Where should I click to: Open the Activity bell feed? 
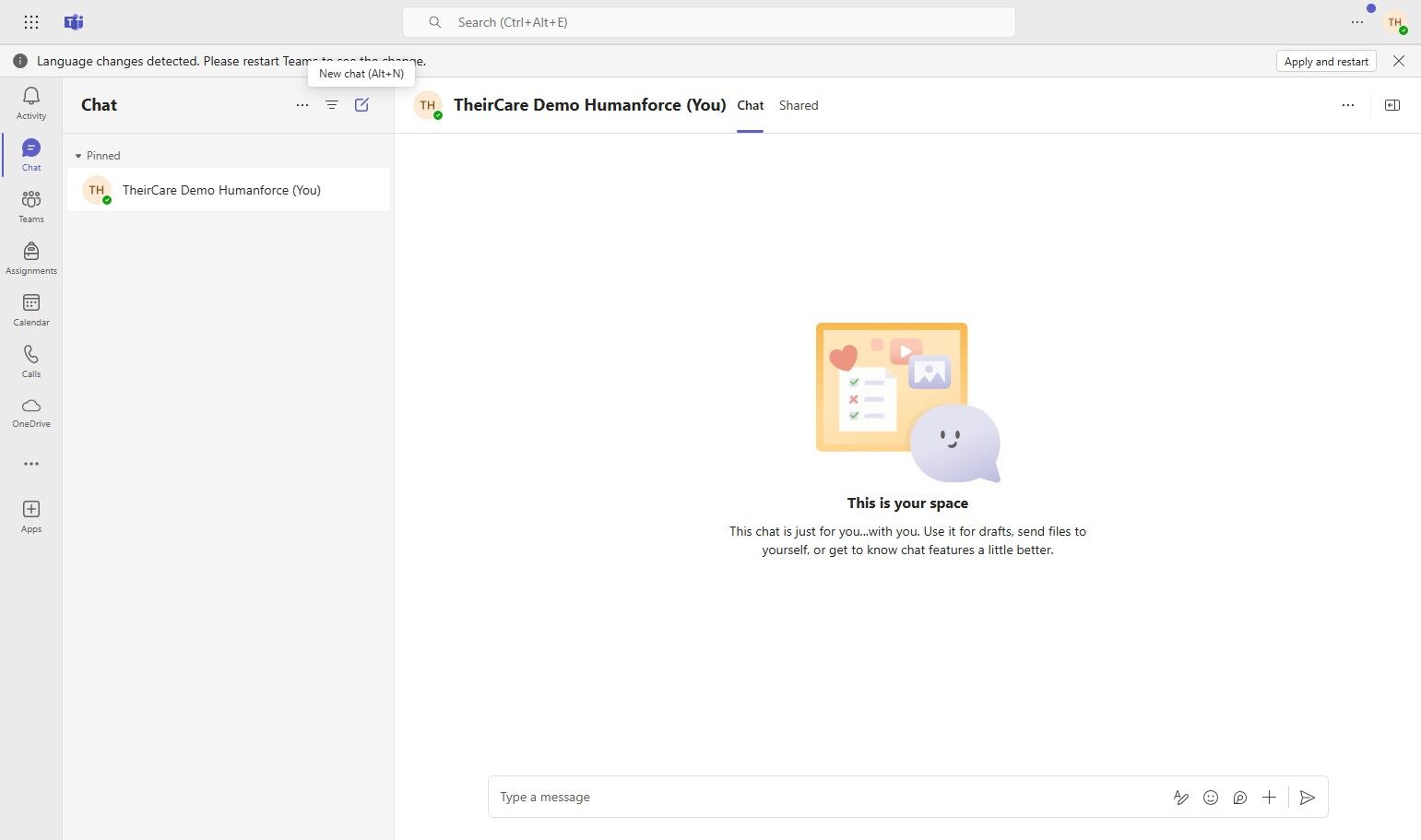pyautogui.click(x=31, y=103)
